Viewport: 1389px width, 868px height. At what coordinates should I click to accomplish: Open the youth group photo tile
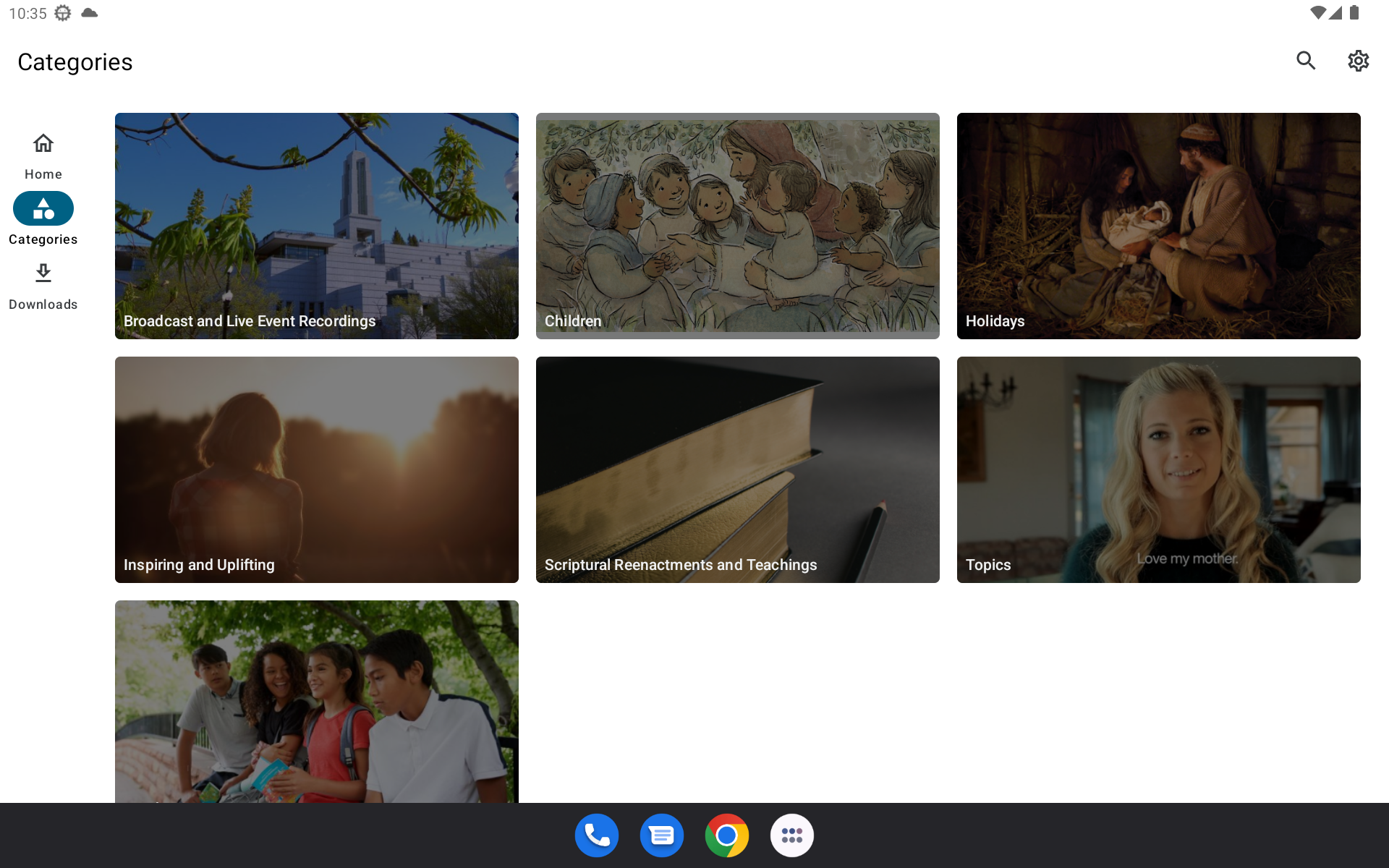317,701
